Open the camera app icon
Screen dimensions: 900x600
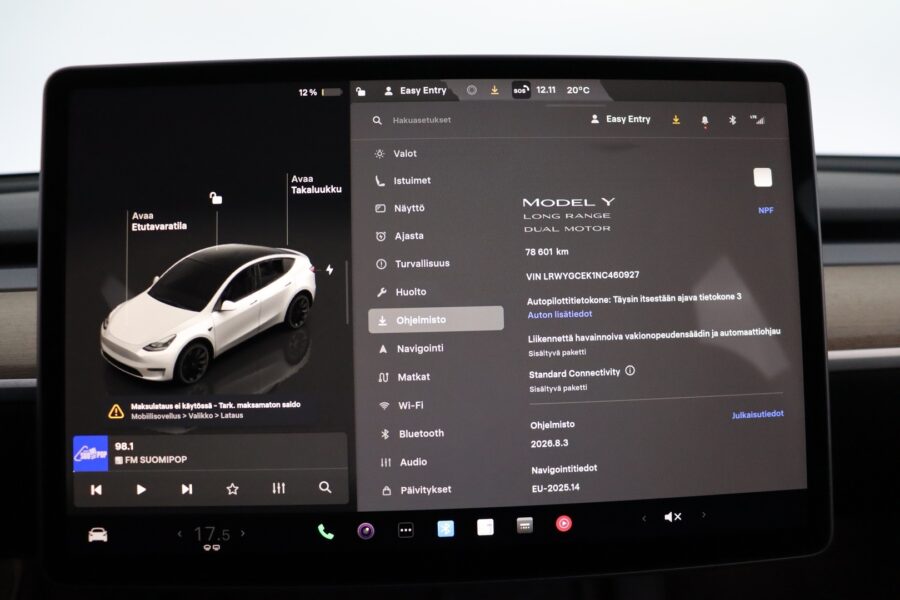pyautogui.click(x=366, y=531)
